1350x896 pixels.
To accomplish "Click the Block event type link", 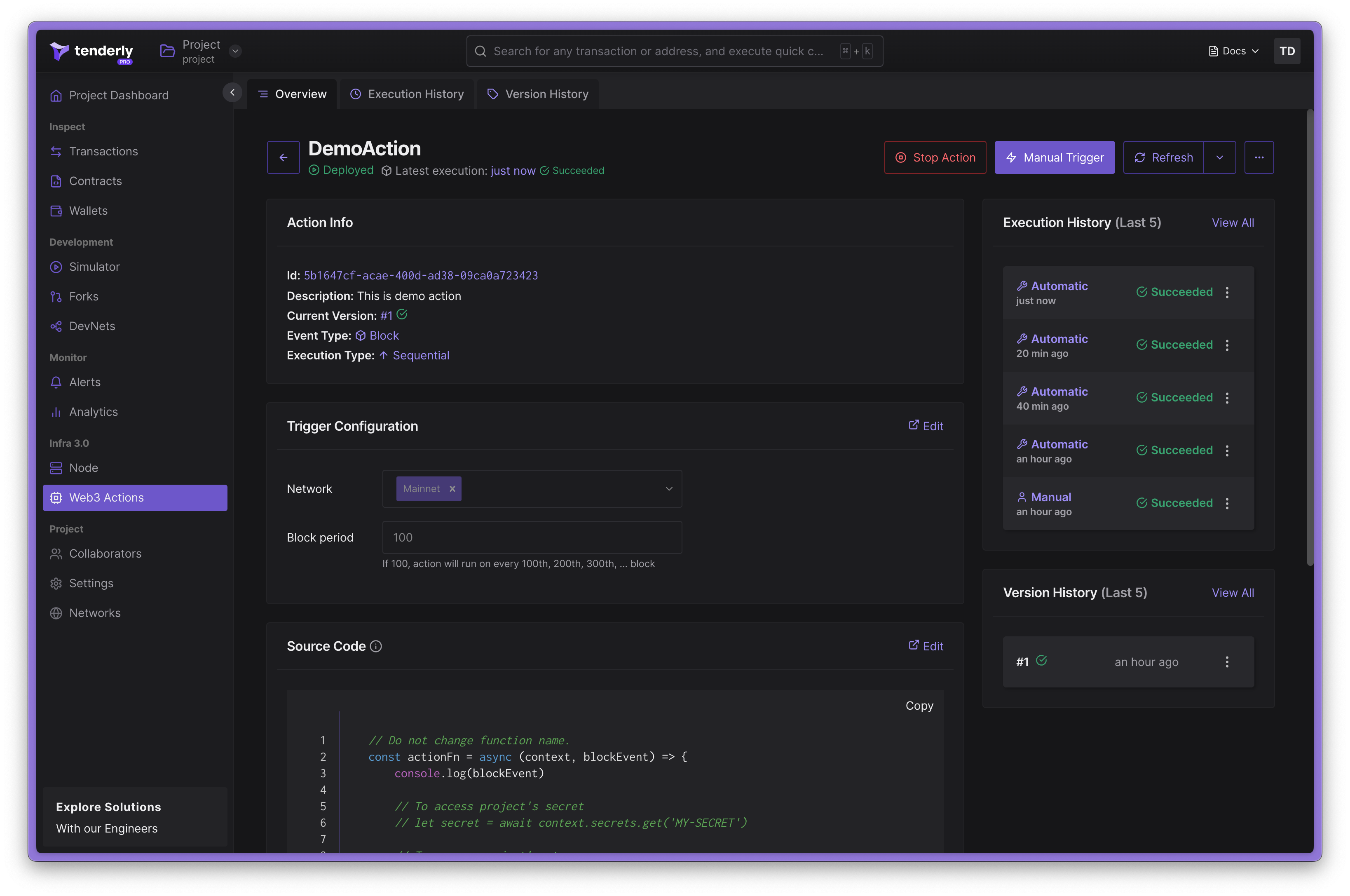I will [377, 335].
